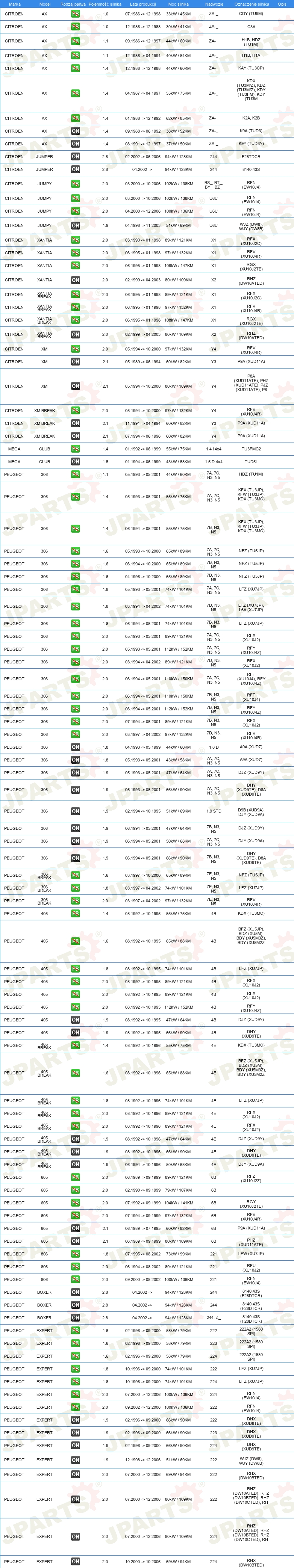Click diesel ON icon in Mega Club TUD5L row
Image resolution: width=294 pixels, height=1568 pixels.
point(76,461)
